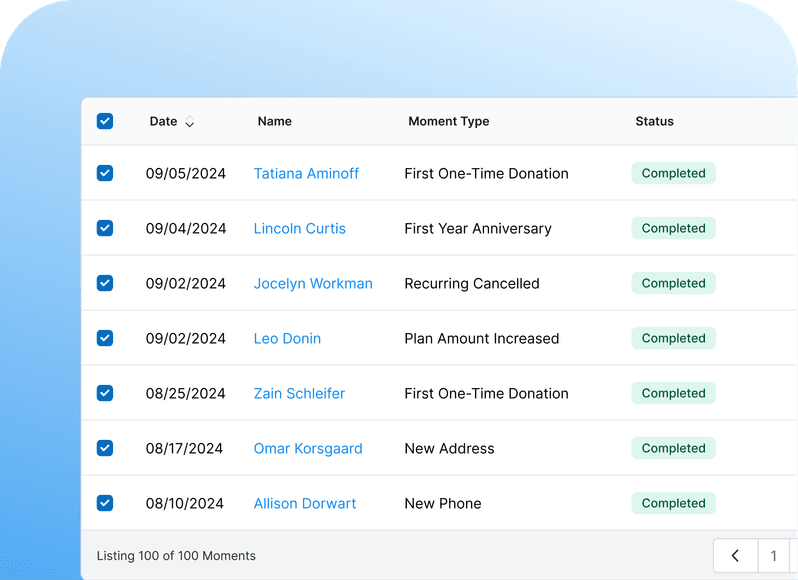The height and width of the screenshot is (580, 798).
Task: Click the Date column header
Action: click(163, 121)
